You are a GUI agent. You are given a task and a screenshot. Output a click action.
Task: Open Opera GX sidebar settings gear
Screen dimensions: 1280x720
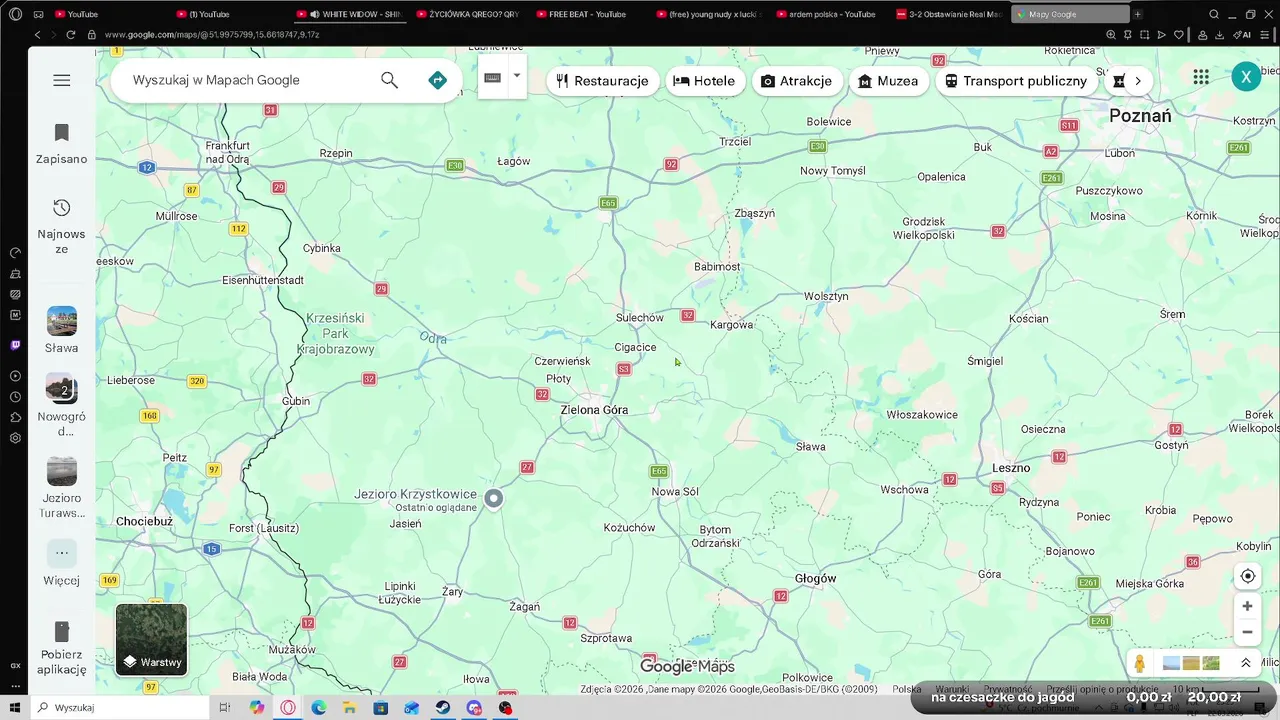pyautogui.click(x=15, y=438)
